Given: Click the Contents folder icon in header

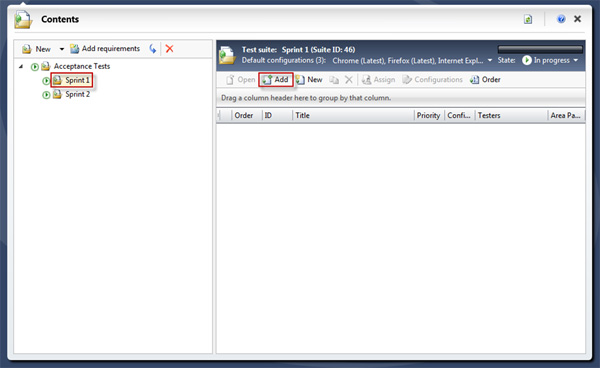Looking at the screenshot, I should [23, 20].
